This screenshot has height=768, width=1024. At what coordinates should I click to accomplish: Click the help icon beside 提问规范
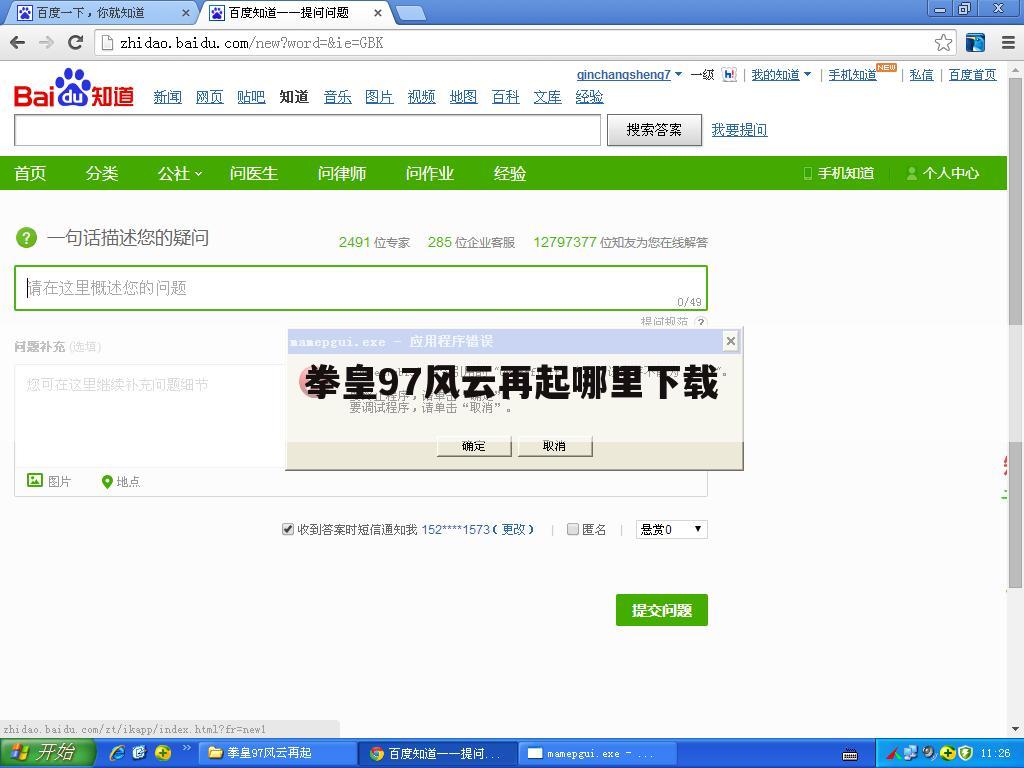coord(701,322)
